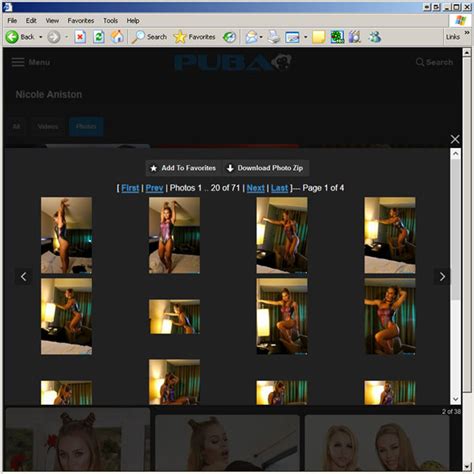474x474 pixels.
Task: Click the media tools icon in toolbar
Action: (x=355, y=37)
